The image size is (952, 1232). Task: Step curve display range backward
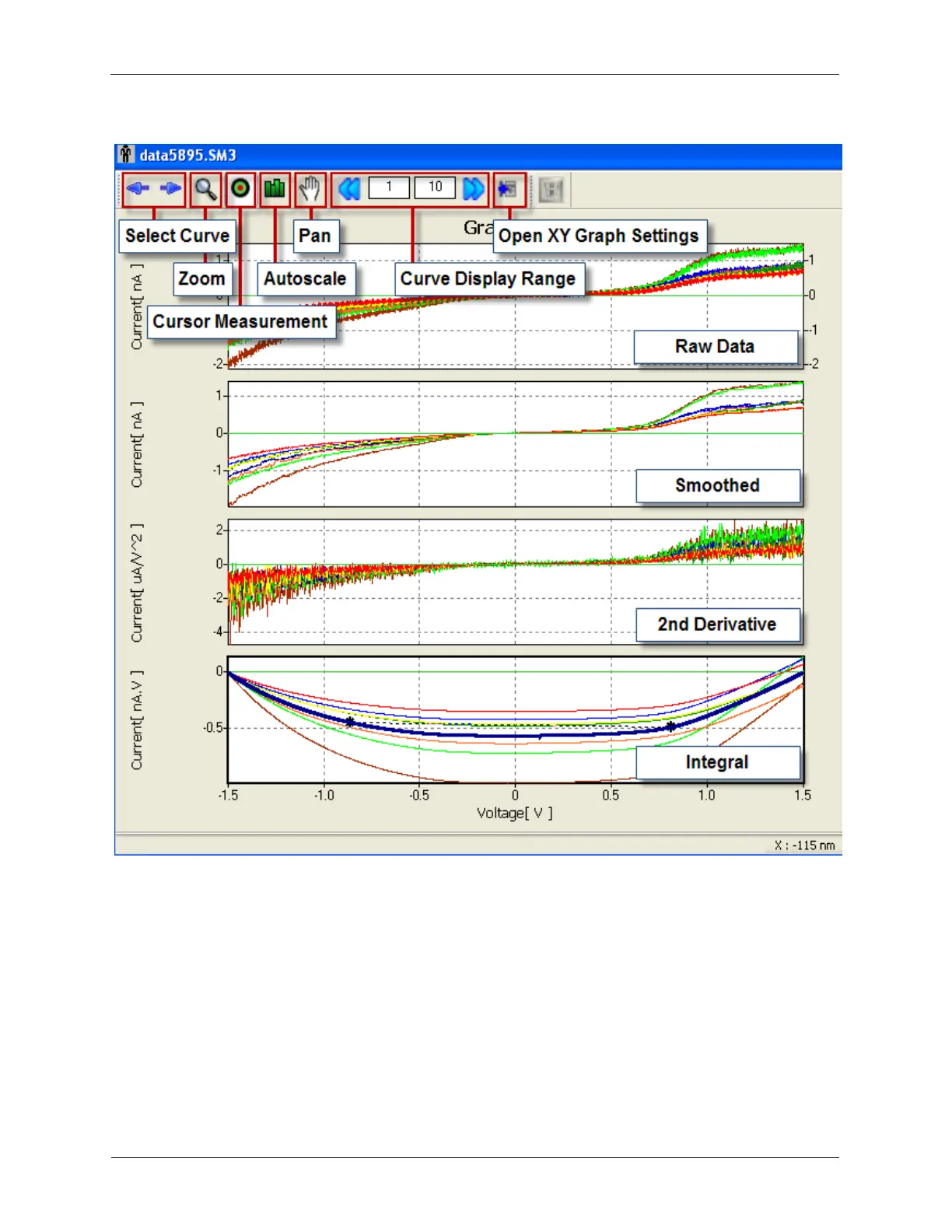pos(349,189)
